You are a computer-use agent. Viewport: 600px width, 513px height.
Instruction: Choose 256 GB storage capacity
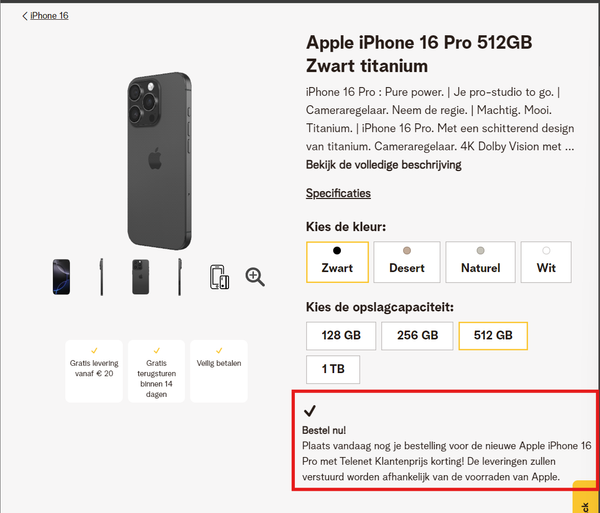tap(417, 336)
